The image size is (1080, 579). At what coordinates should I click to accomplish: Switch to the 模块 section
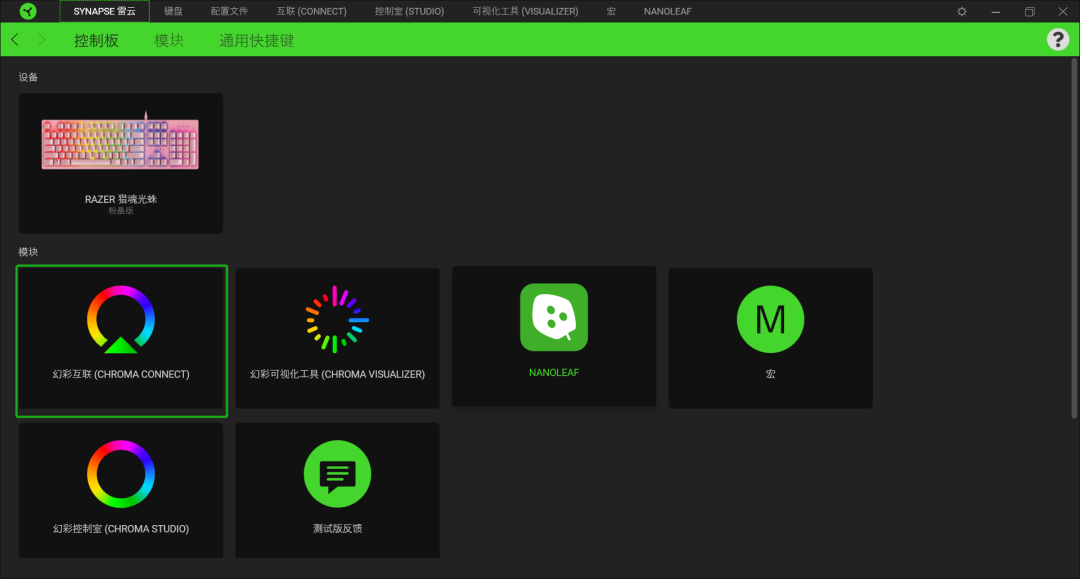[169, 39]
